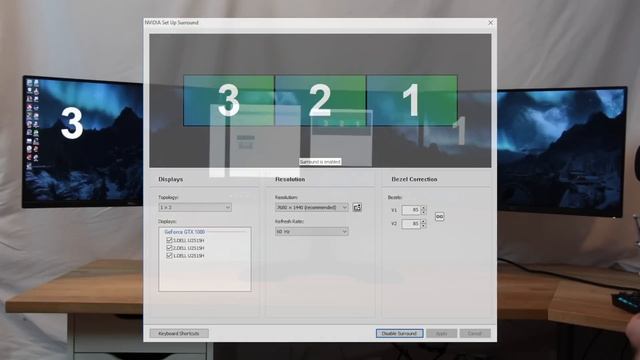Open the Resolution dropdown showing 1440 recommended
The width and height of the screenshot is (640, 360).
(312, 207)
